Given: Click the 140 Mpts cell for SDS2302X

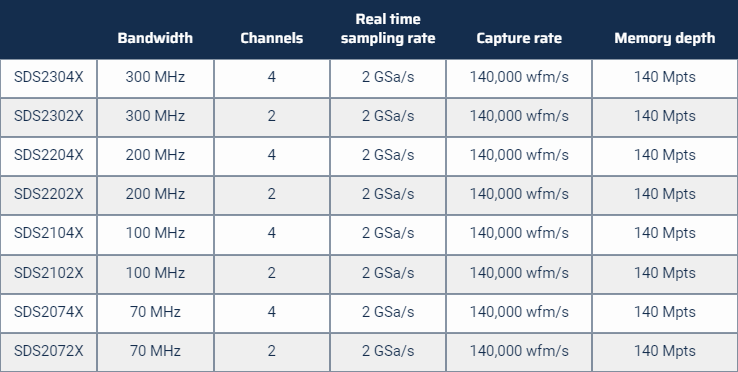Looking at the screenshot, I should (x=665, y=116).
